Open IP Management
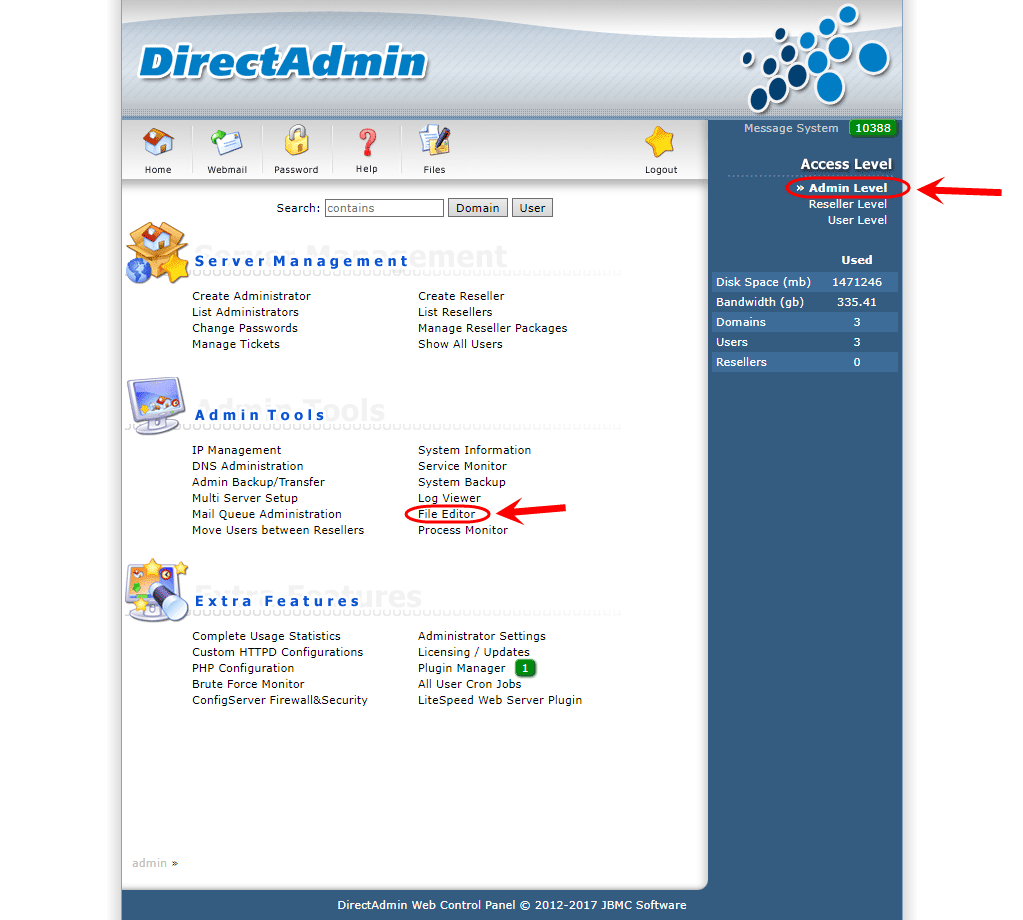This screenshot has width=1023, height=920. 236,450
